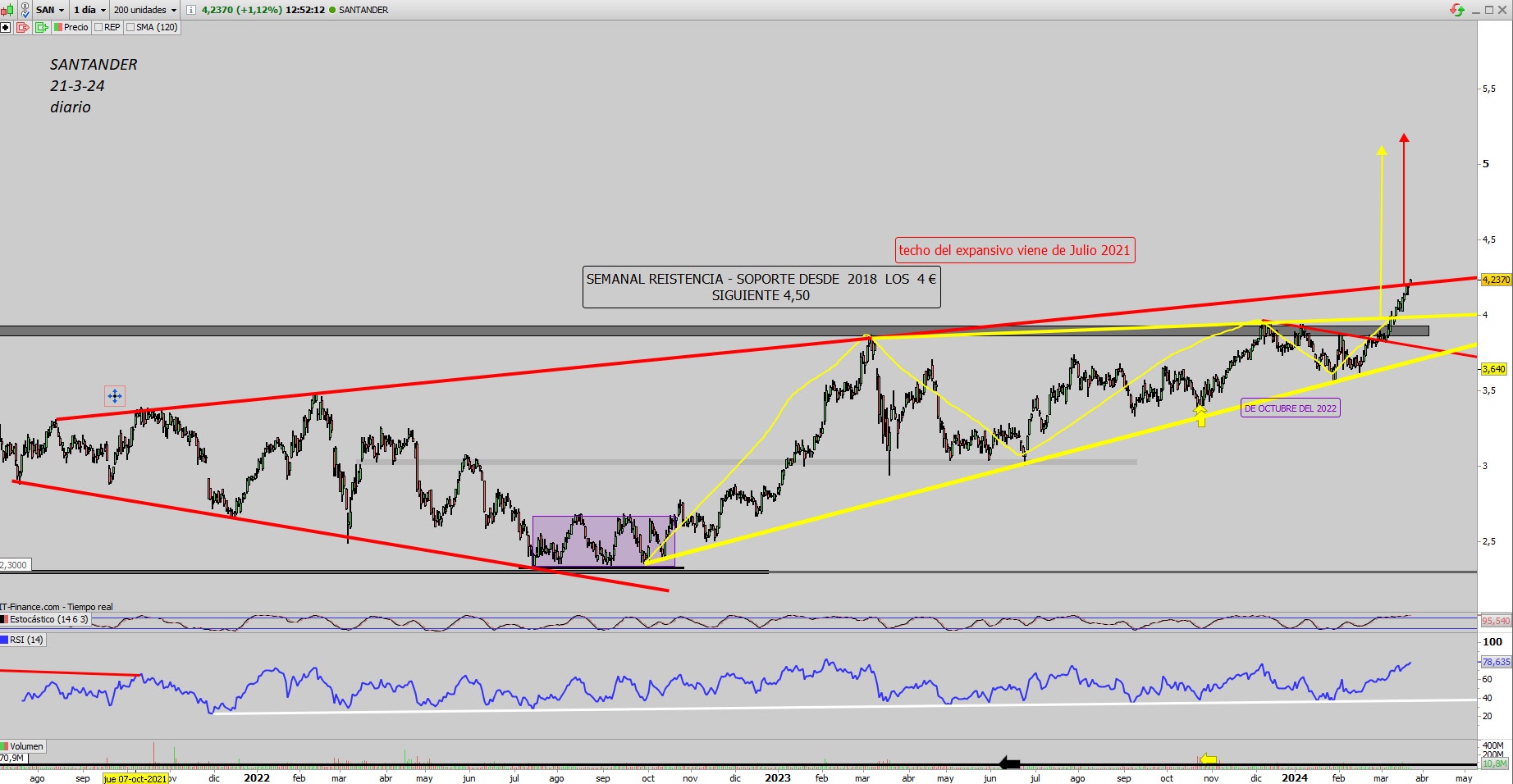Image resolution: width=1513 pixels, height=784 pixels.
Task: Click the Precio label button
Action: coord(71,28)
